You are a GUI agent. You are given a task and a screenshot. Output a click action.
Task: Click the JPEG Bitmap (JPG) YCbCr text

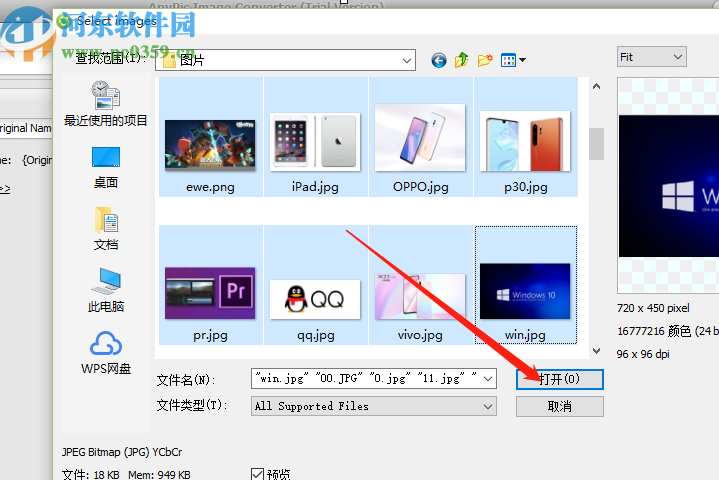[122, 452]
